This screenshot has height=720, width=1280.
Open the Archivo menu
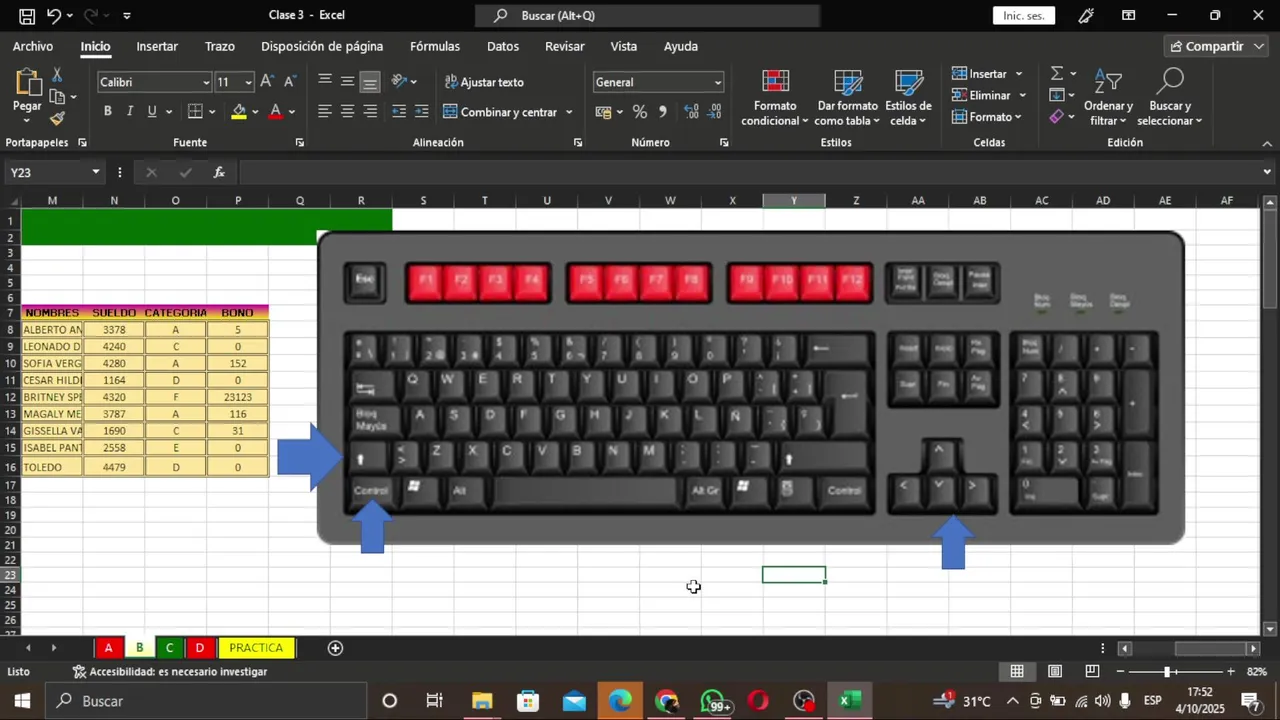coord(33,46)
